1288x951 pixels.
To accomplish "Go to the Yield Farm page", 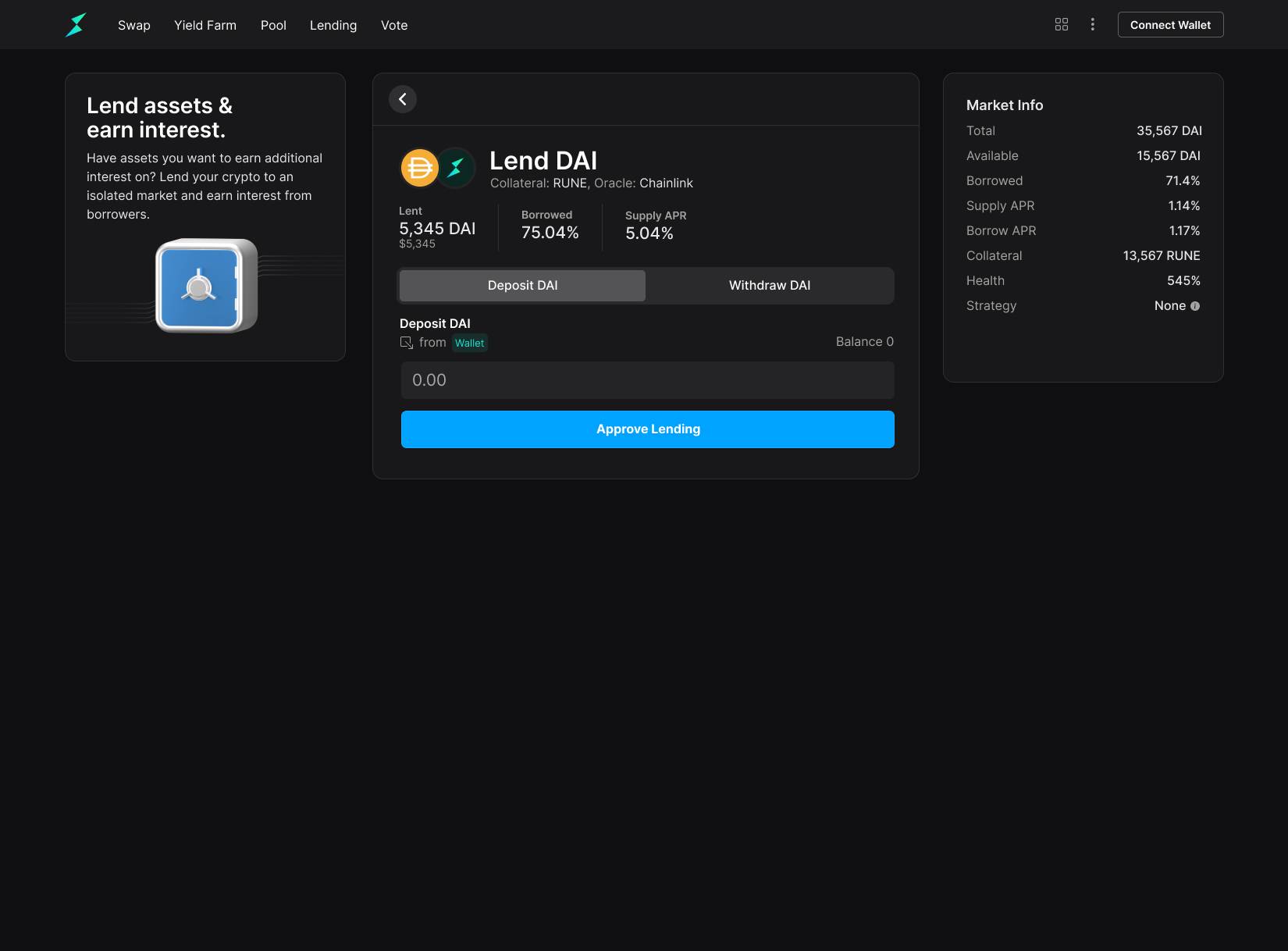I will coord(205,25).
